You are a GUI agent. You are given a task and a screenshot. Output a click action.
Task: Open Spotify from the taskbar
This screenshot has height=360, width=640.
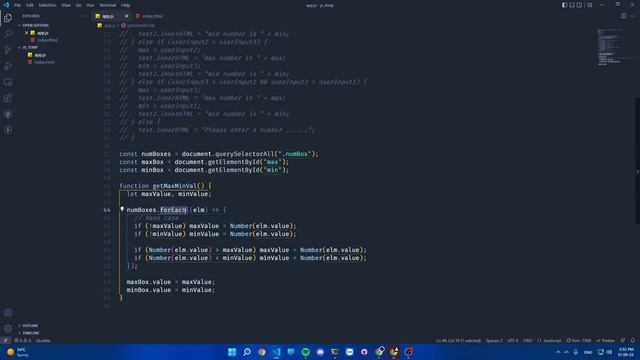pos(305,352)
